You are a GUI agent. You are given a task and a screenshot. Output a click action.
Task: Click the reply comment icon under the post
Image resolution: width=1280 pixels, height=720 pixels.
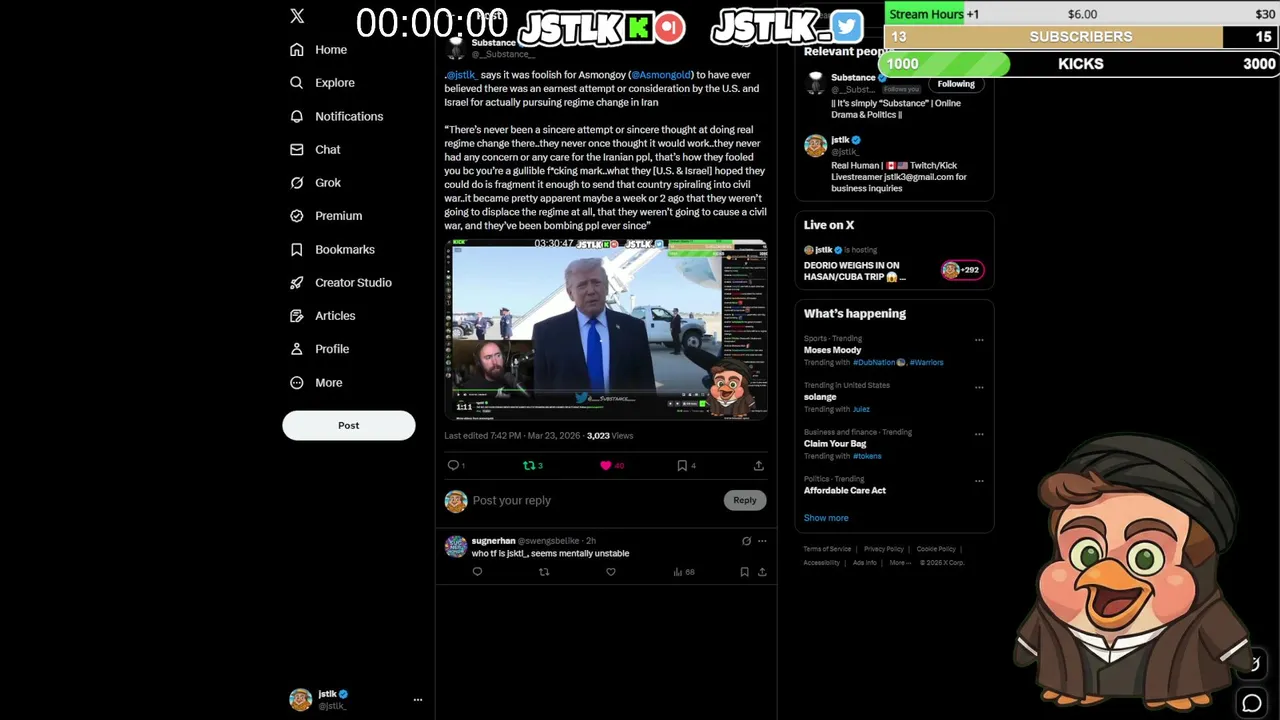pos(453,465)
